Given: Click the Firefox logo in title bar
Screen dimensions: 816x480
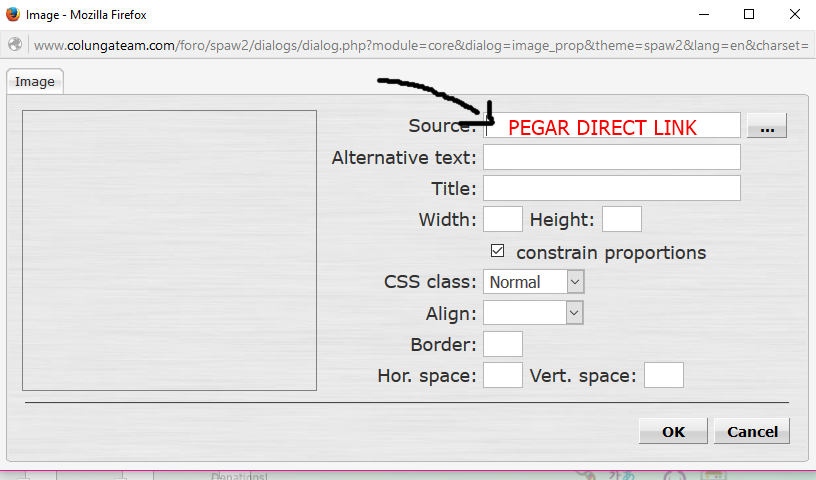Looking at the screenshot, I should pyautogui.click(x=13, y=14).
